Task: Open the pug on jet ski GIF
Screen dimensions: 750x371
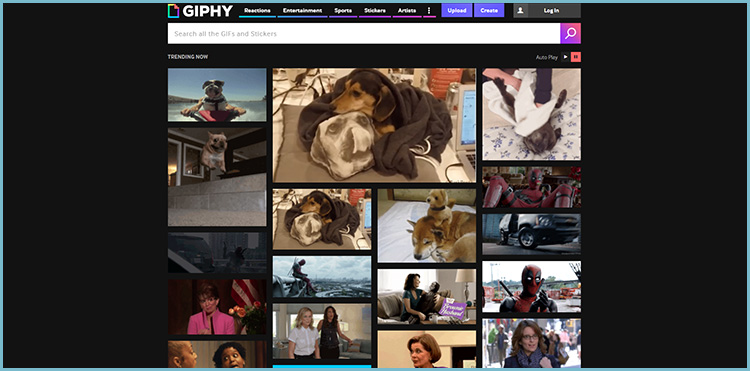Action: tap(217, 95)
